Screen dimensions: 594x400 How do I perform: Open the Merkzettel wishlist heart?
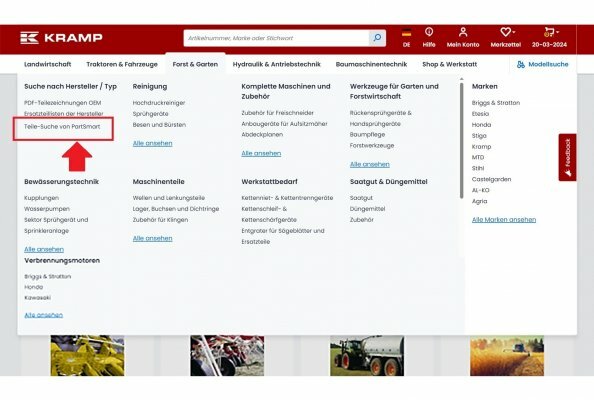point(506,38)
